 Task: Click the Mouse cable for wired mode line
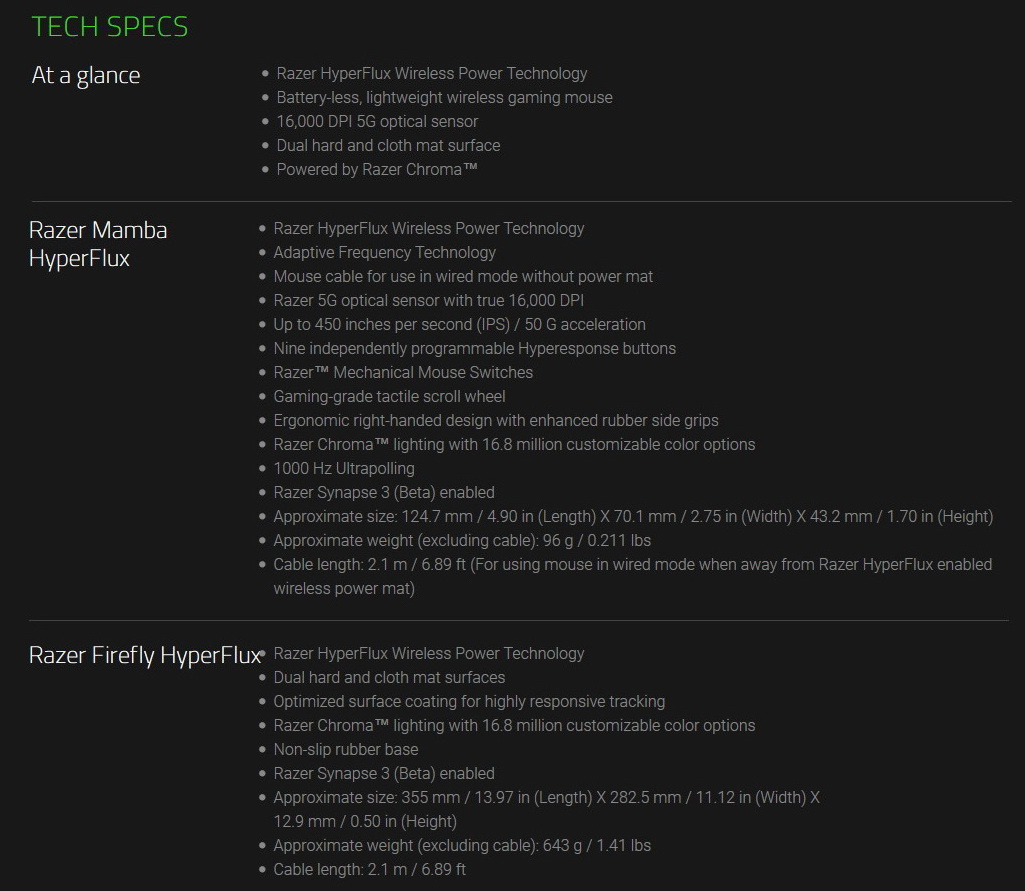(463, 277)
